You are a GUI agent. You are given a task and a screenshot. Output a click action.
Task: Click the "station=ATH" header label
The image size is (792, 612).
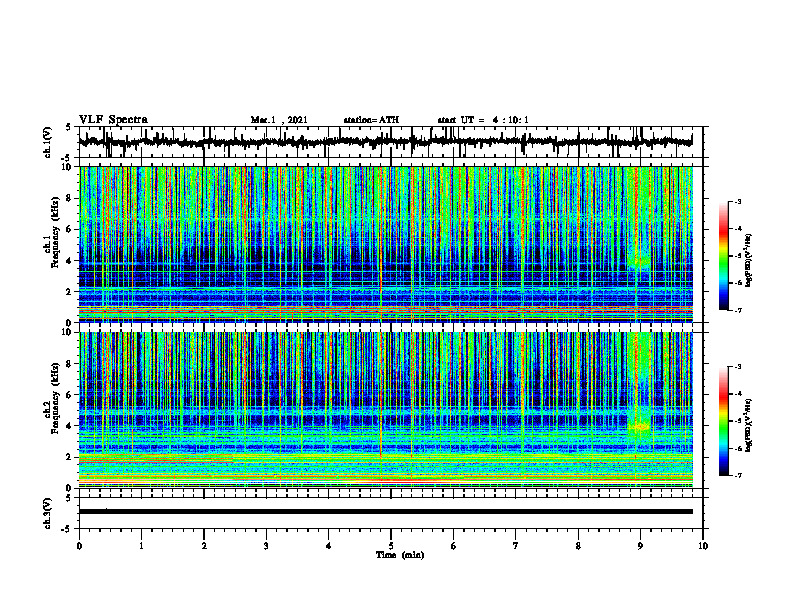pos(371,120)
